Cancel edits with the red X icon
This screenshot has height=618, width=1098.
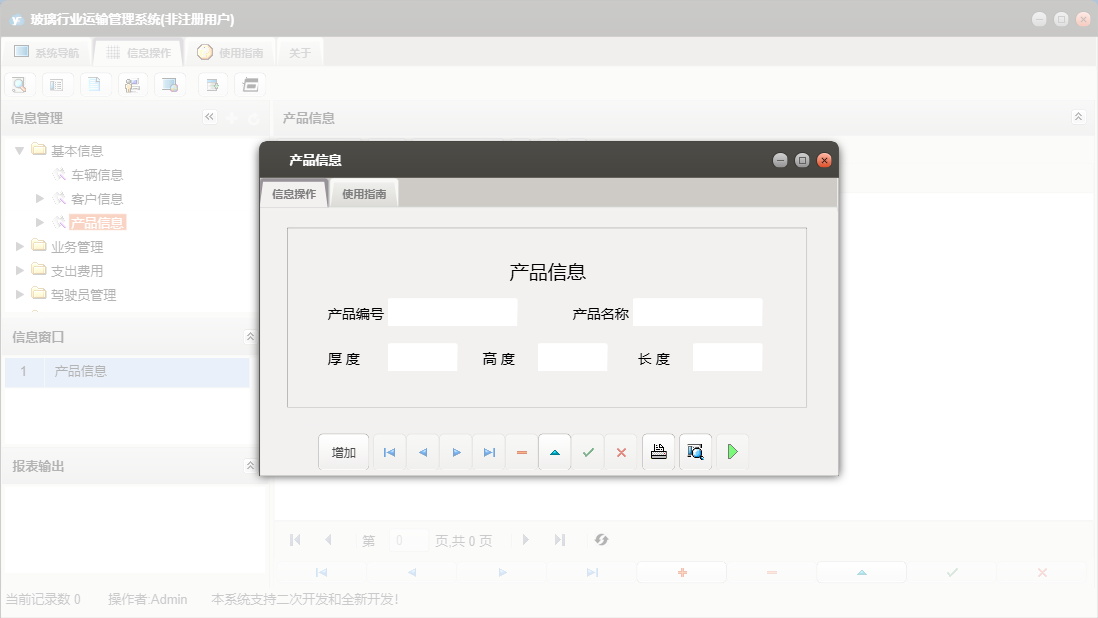click(621, 451)
